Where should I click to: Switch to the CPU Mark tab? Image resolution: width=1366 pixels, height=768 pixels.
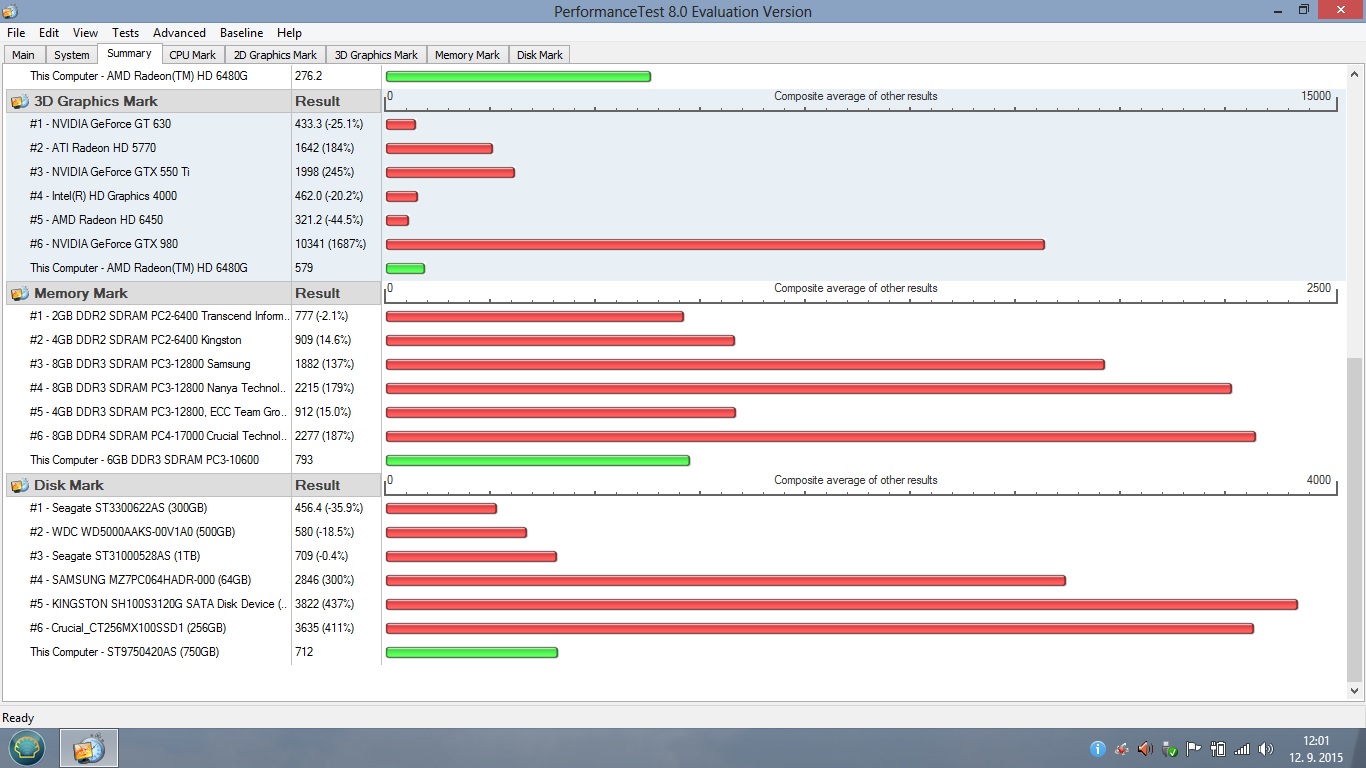(x=192, y=55)
